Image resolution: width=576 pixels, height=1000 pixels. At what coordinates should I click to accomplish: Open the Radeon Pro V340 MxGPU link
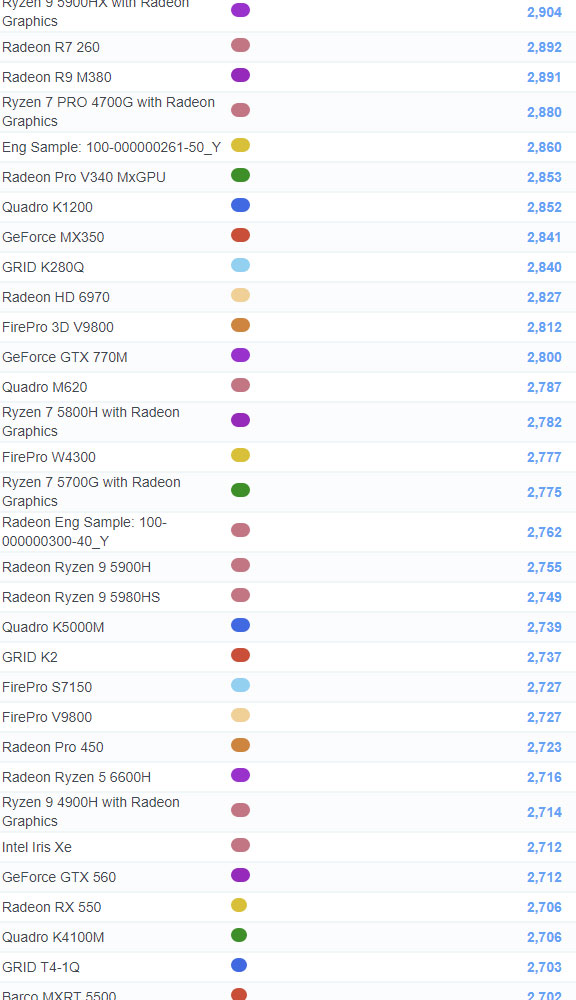point(84,177)
